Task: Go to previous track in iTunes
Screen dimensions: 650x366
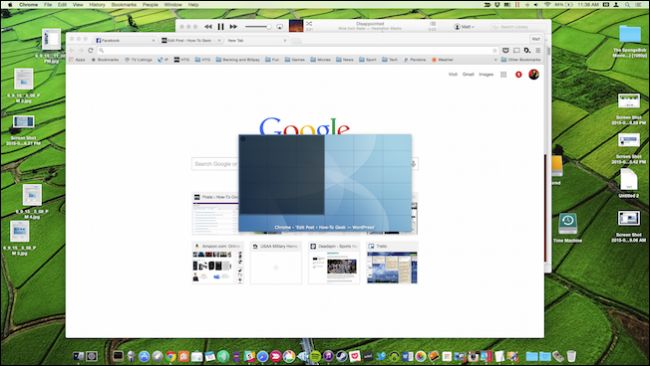Action: 208,27
